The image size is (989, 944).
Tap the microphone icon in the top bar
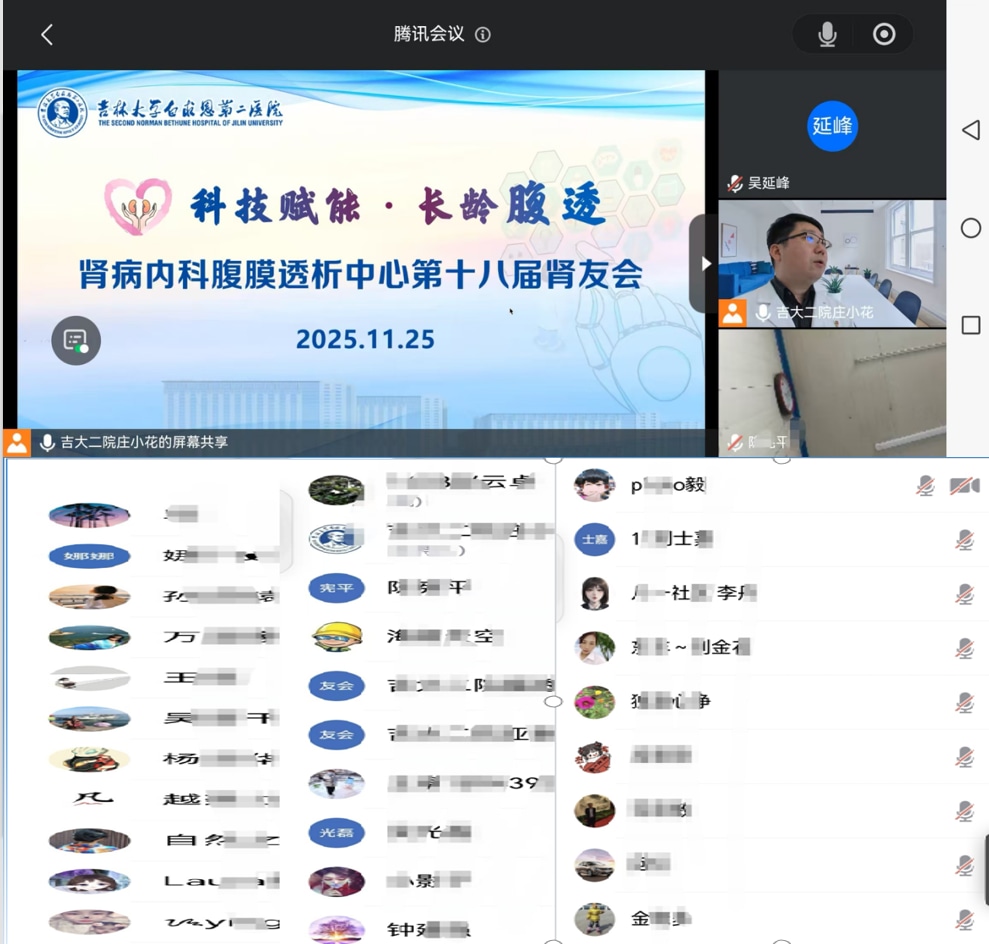[x=827, y=35]
